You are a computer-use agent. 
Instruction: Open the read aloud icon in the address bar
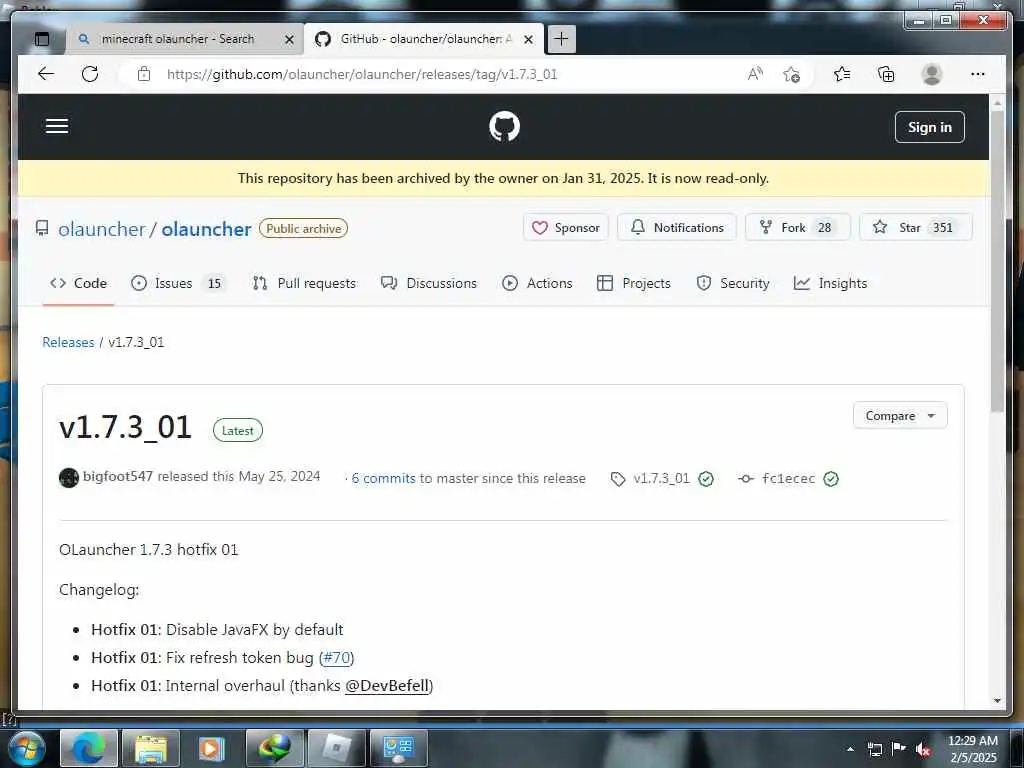tap(755, 74)
